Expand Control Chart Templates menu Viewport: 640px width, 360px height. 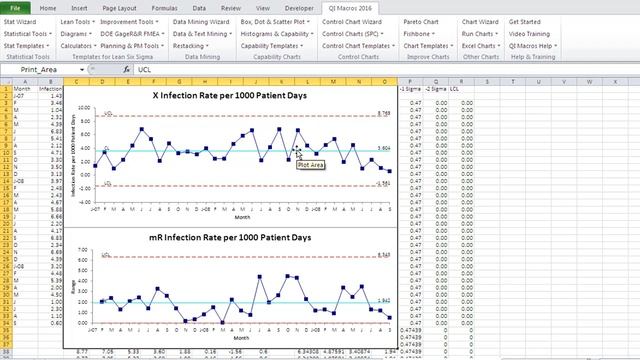(358, 46)
